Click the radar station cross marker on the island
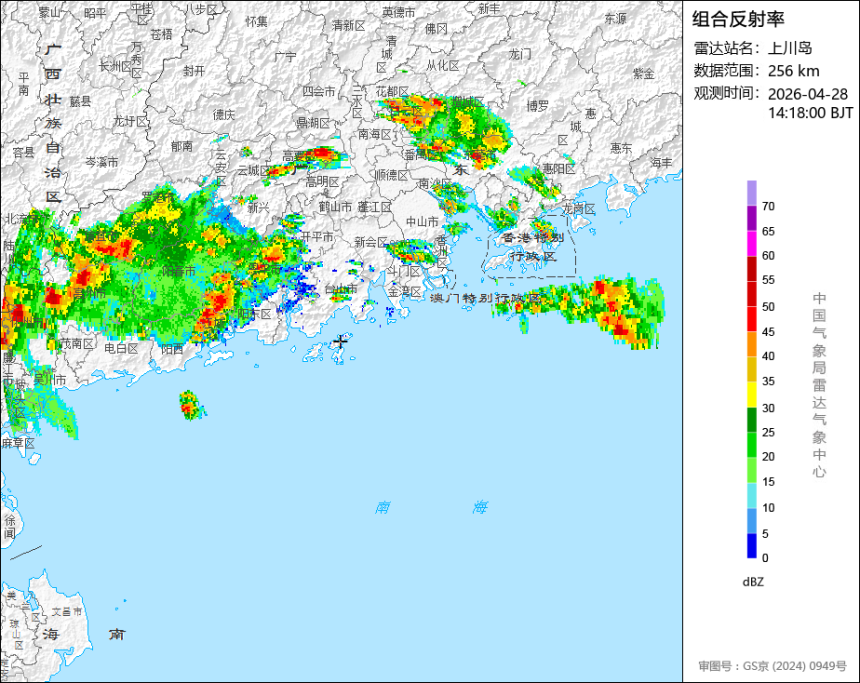The width and height of the screenshot is (860, 683). 340,341
